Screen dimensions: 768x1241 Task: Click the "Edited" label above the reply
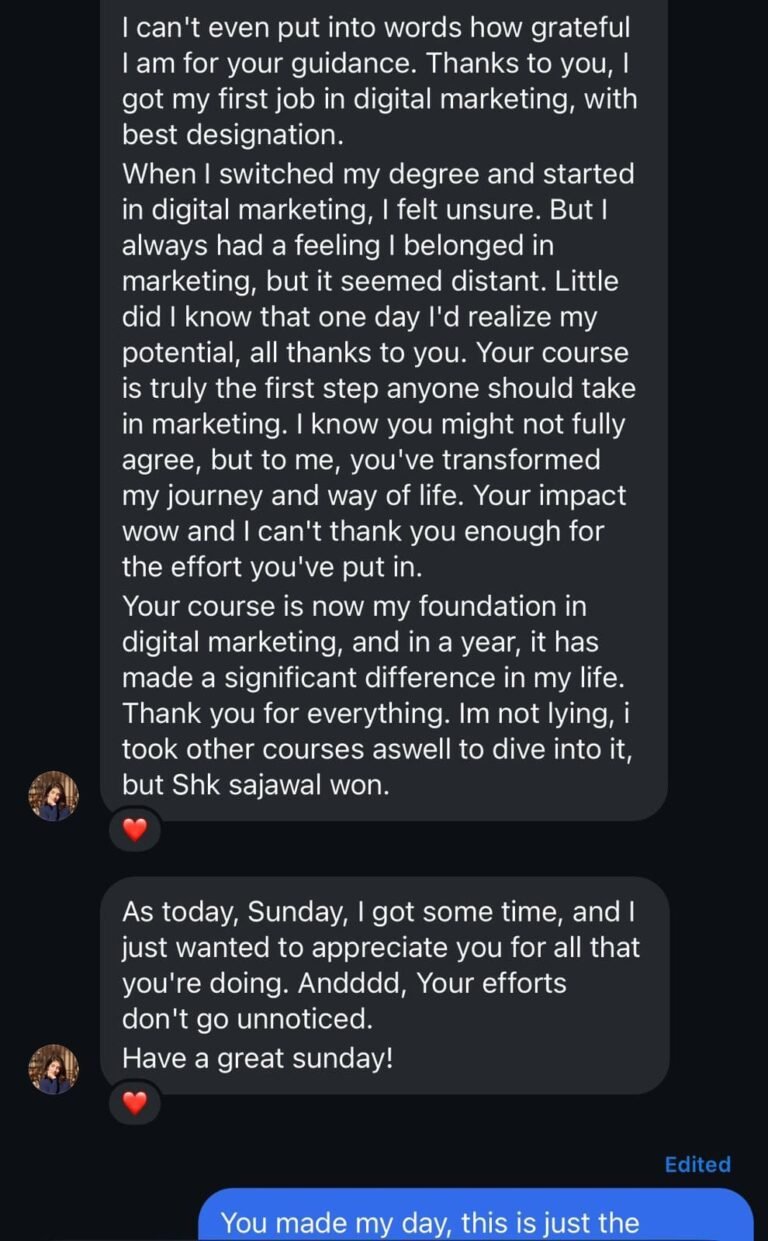[697, 1164]
